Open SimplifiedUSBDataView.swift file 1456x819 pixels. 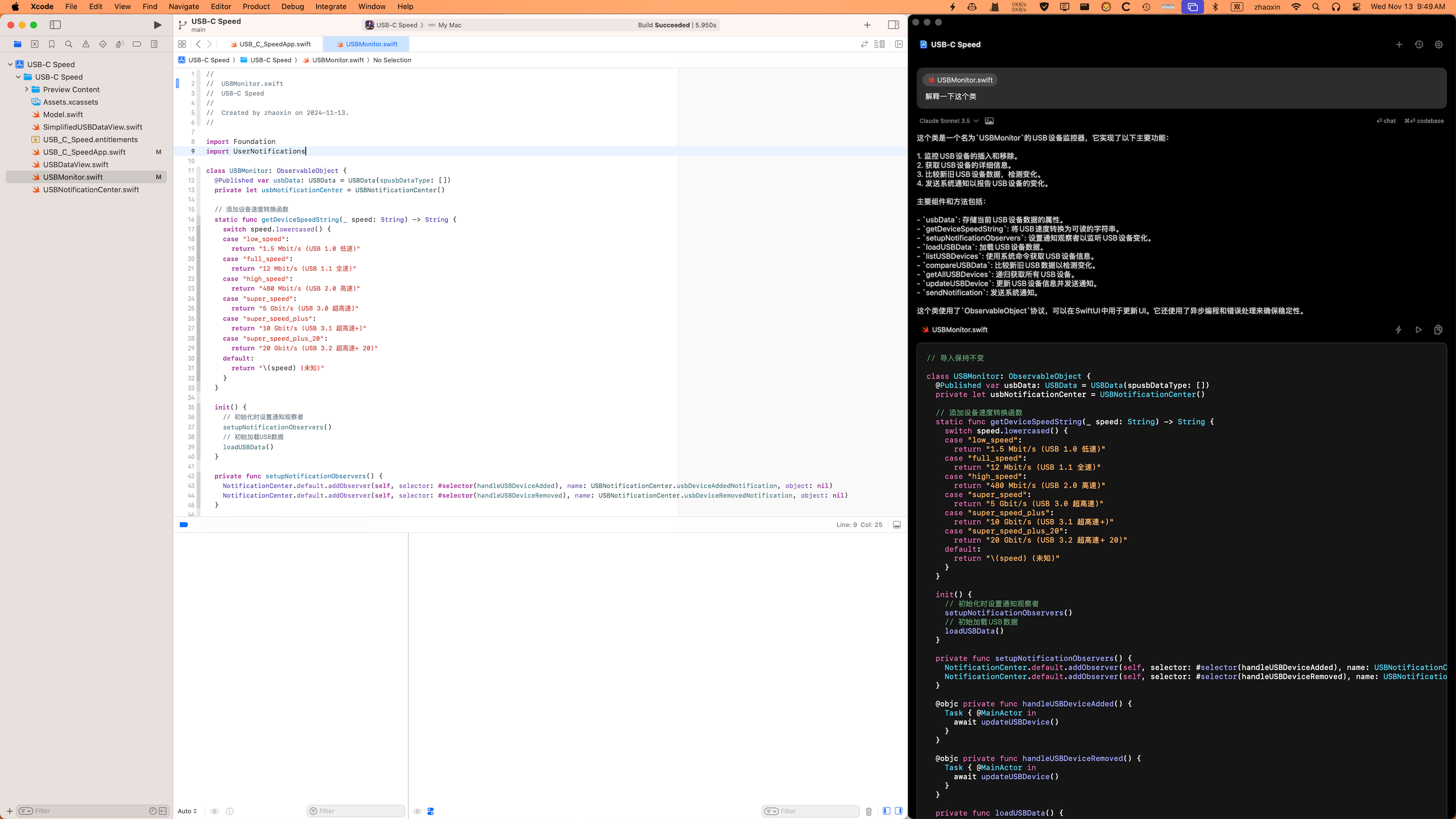(93, 127)
